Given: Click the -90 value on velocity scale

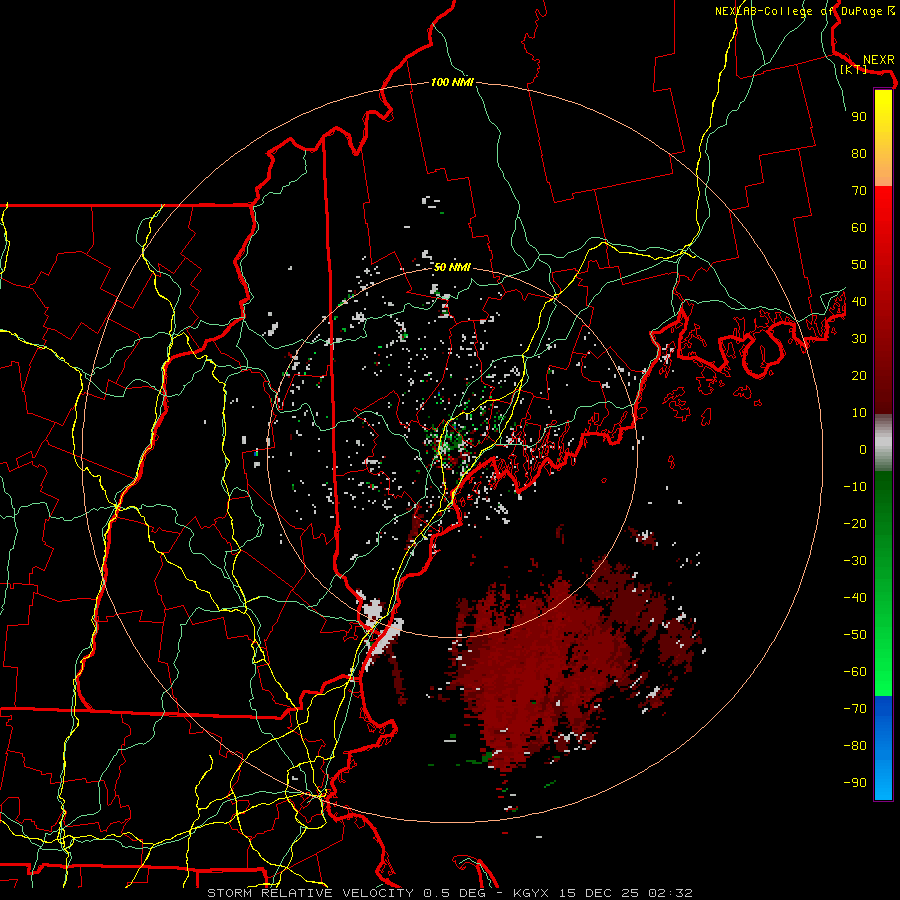Looking at the screenshot, I should click(x=855, y=783).
